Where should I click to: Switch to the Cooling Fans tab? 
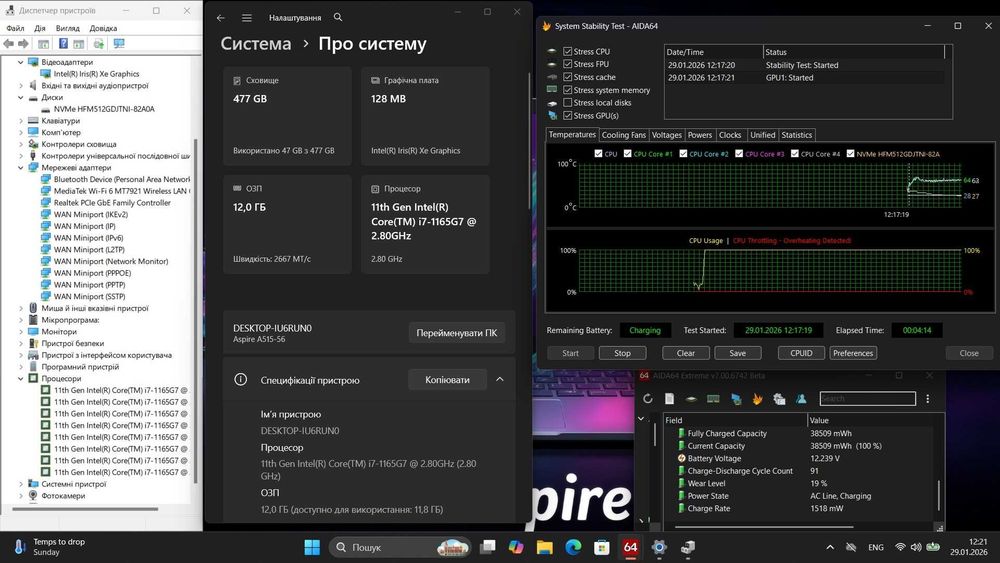coord(624,135)
